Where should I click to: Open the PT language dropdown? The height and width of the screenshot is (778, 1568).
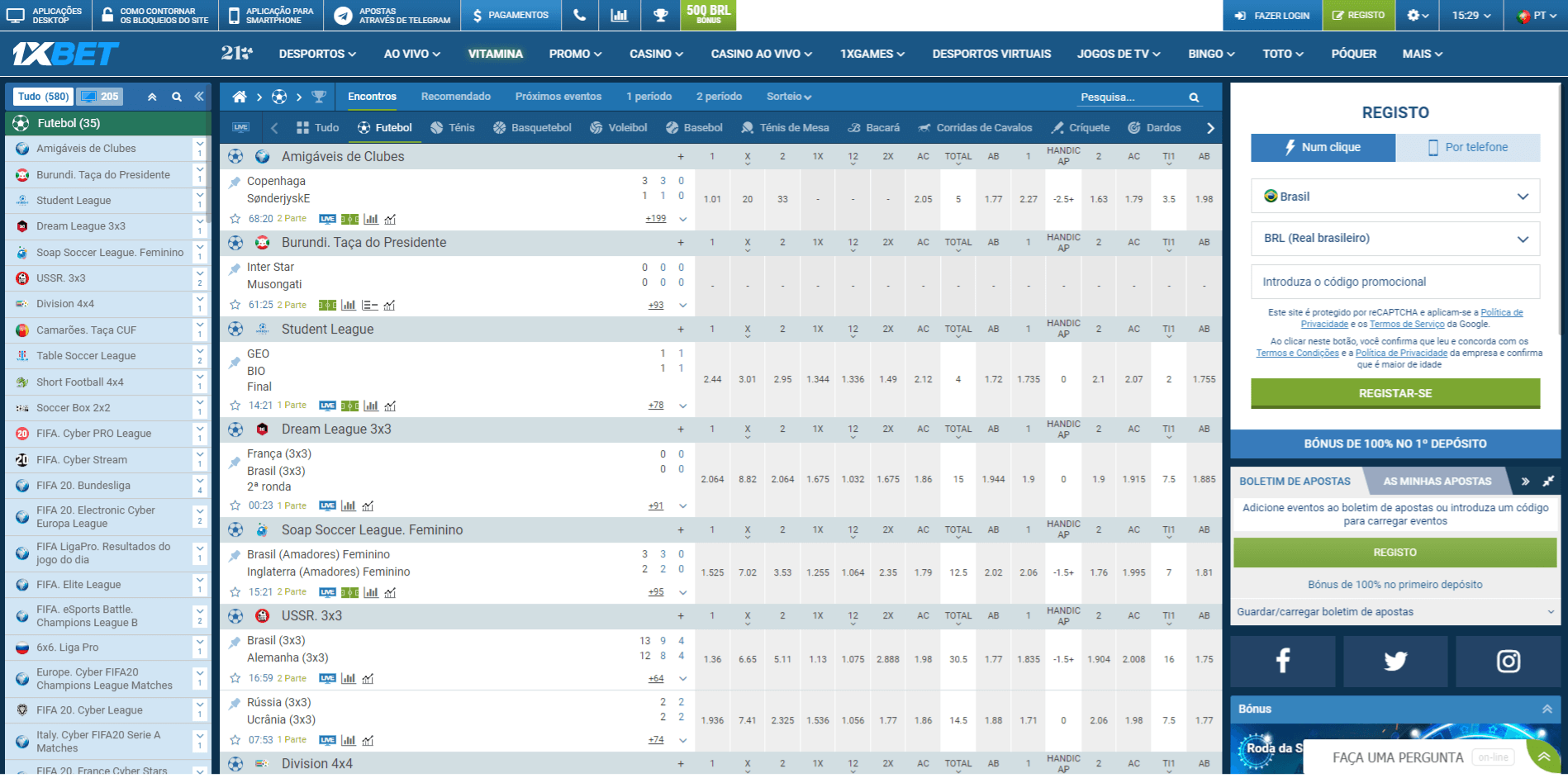[x=1537, y=15]
